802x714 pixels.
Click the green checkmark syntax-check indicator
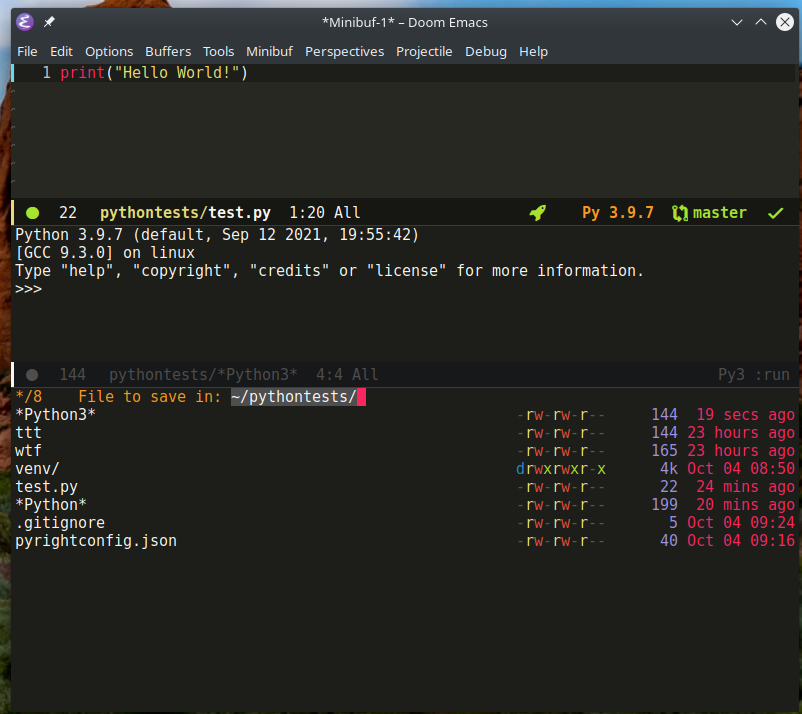point(775,213)
